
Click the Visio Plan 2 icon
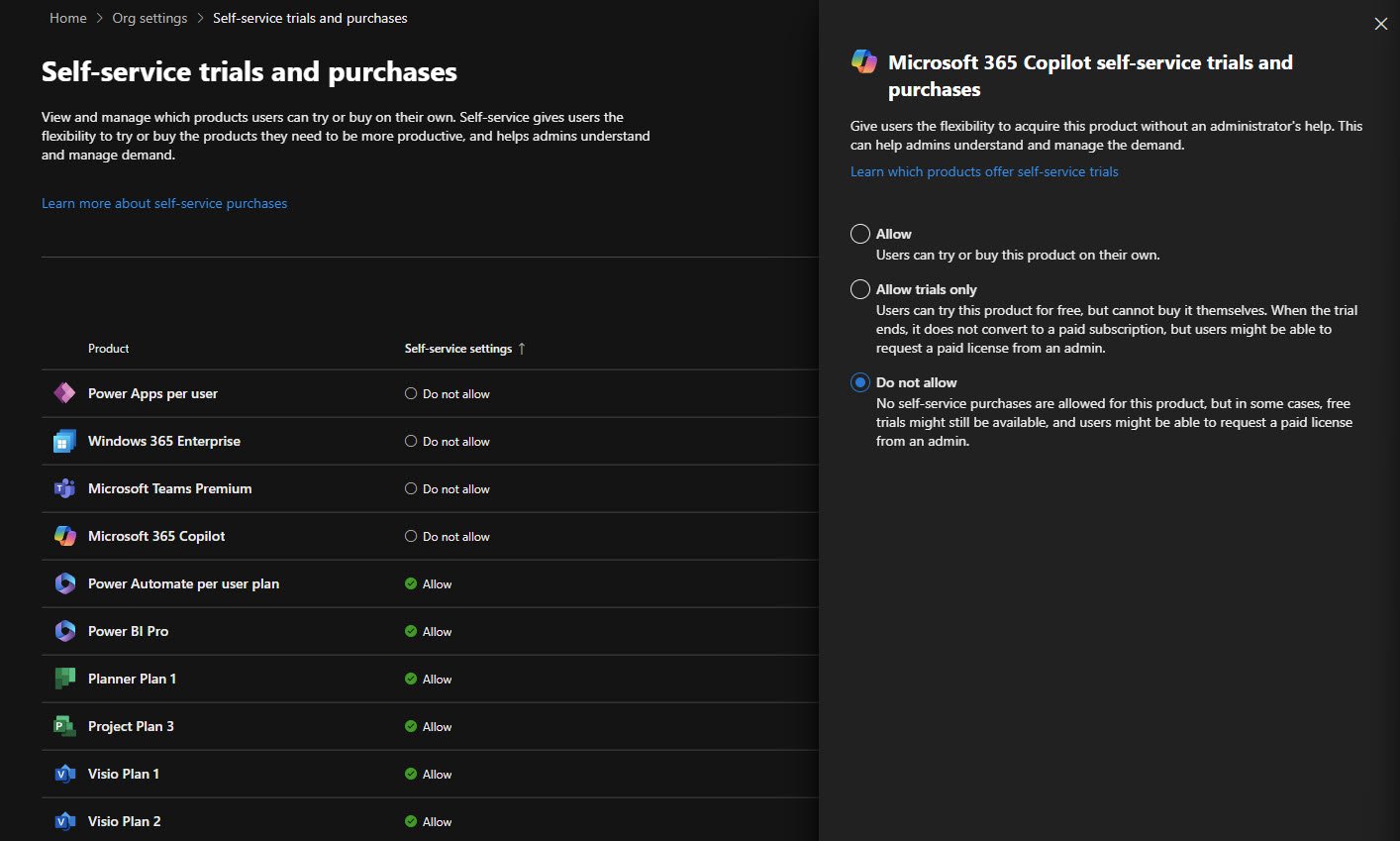point(64,821)
